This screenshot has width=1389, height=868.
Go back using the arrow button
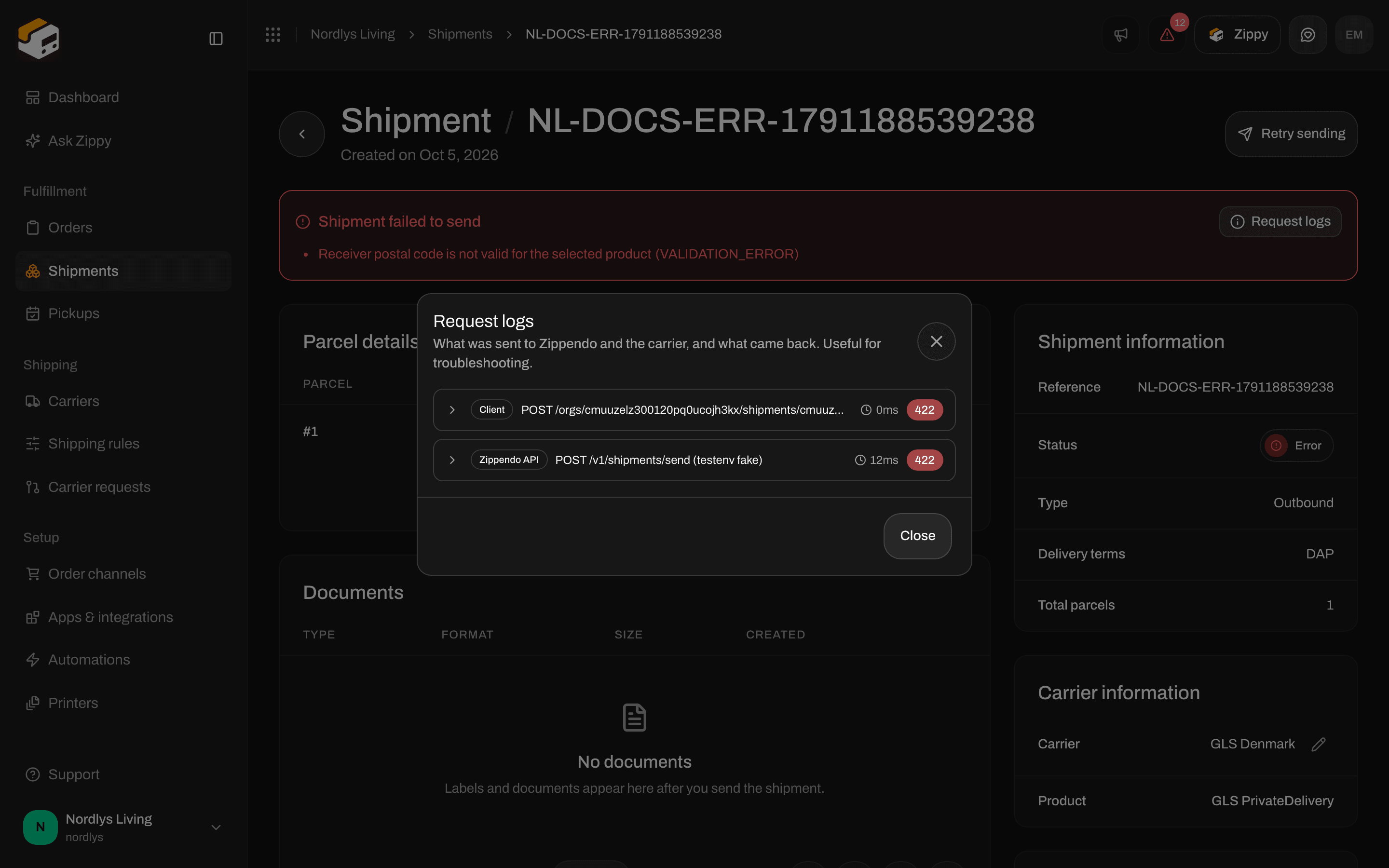(x=302, y=135)
